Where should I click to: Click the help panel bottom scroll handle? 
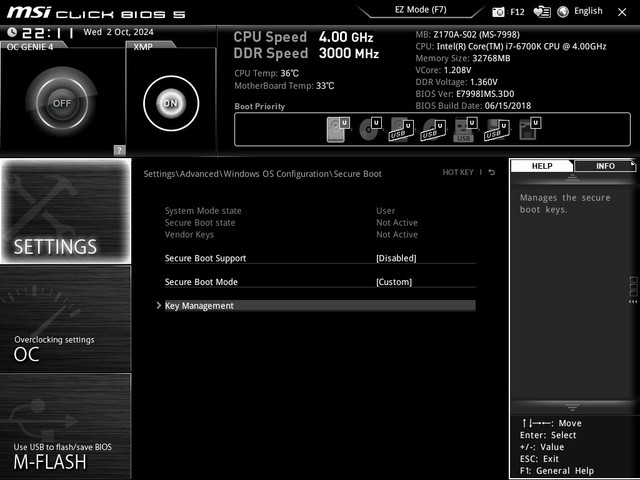pos(572,407)
